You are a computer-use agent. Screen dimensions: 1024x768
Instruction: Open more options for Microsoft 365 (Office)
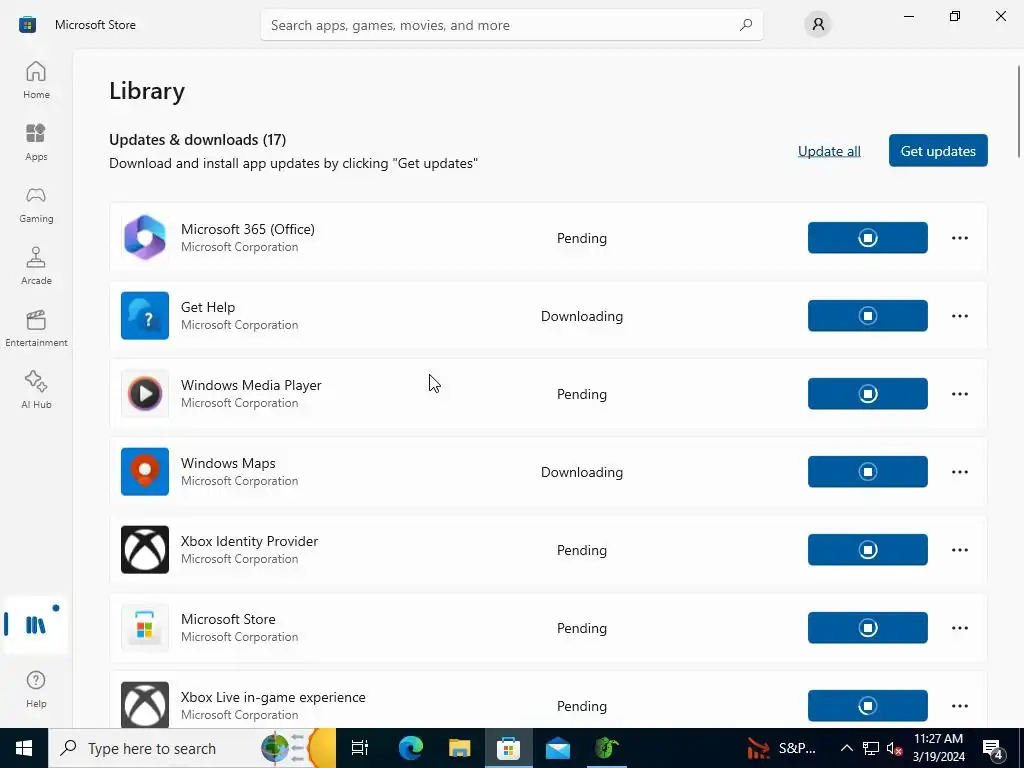pos(959,238)
